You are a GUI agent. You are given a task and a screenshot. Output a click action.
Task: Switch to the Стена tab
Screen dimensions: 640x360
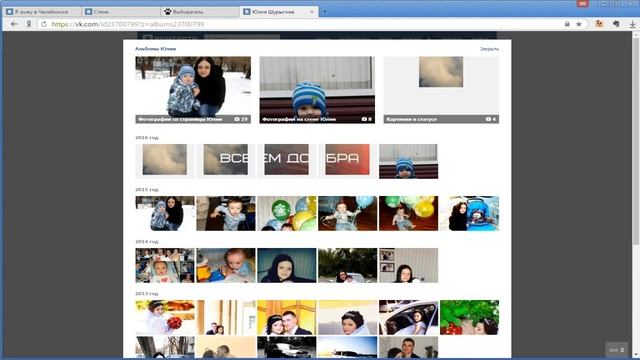coord(121,12)
